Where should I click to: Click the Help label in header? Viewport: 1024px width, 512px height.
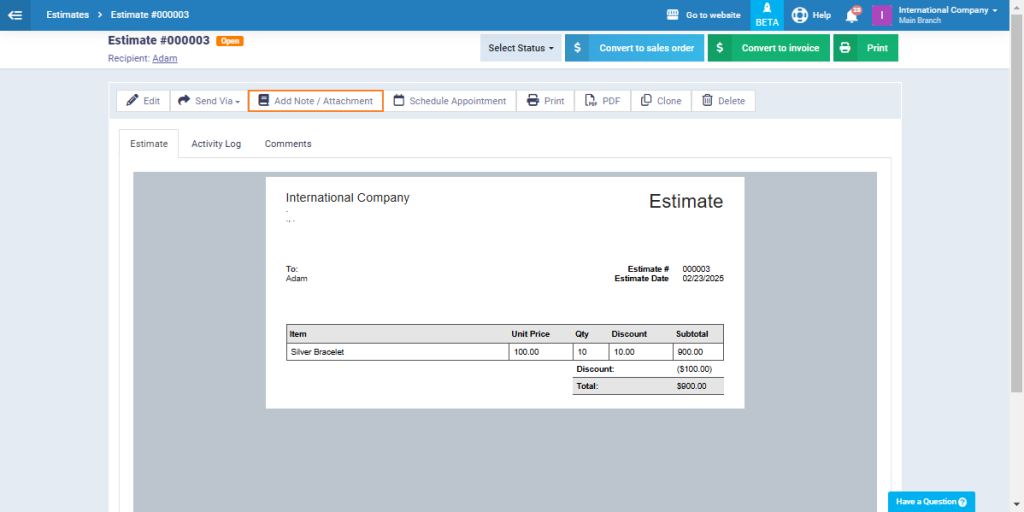[x=822, y=15]
